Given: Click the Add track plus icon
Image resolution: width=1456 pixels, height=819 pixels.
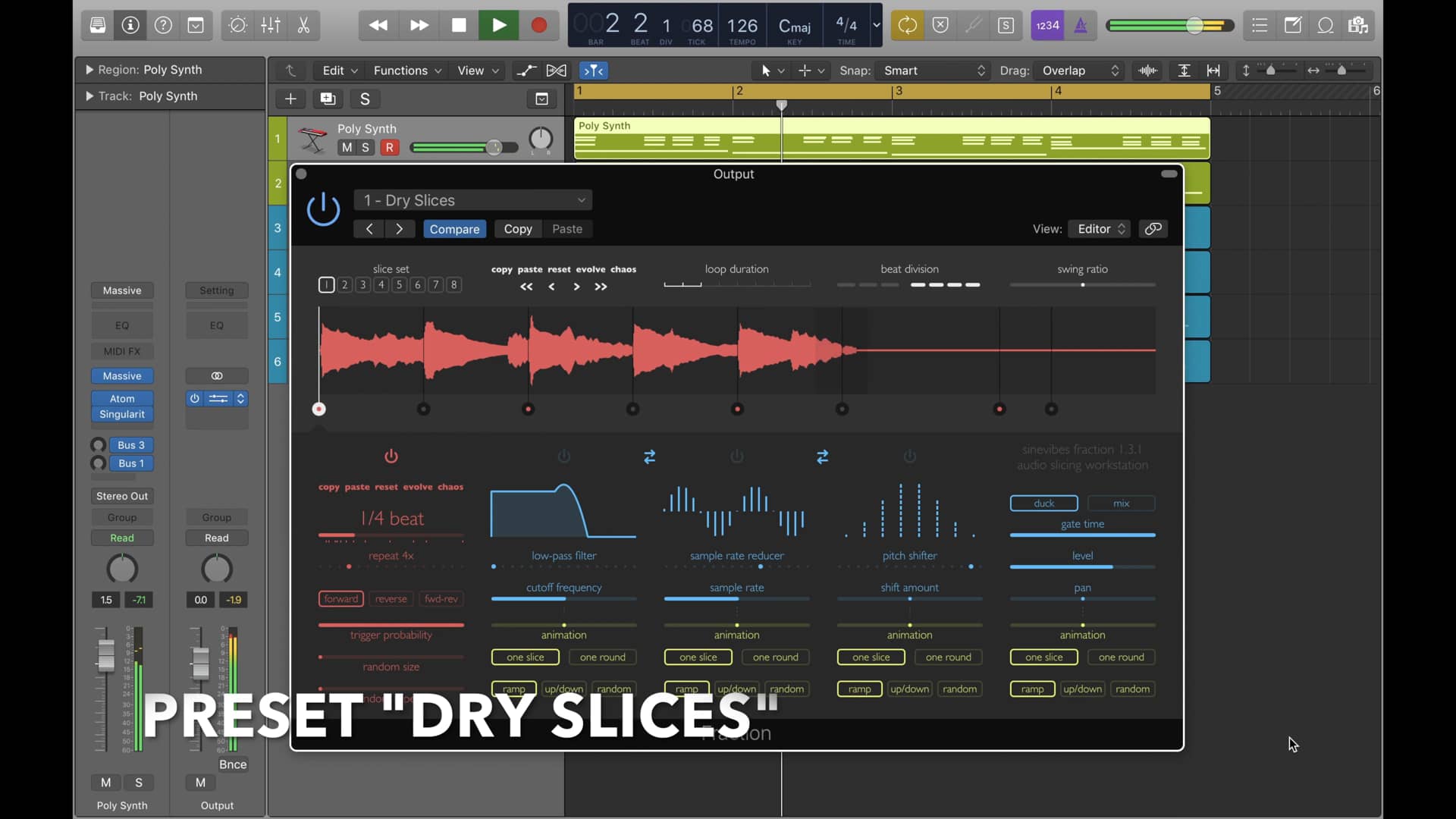Looking at the screenshot, I should coord(290,99).
